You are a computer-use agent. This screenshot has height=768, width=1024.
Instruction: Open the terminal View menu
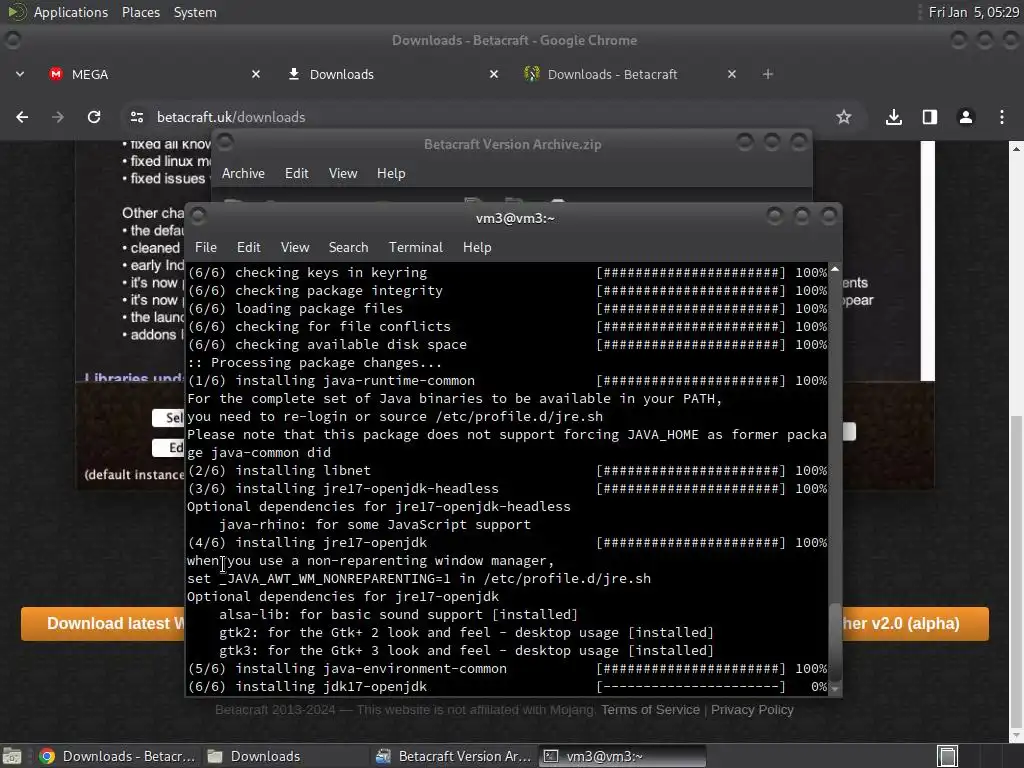click(295, 248)
